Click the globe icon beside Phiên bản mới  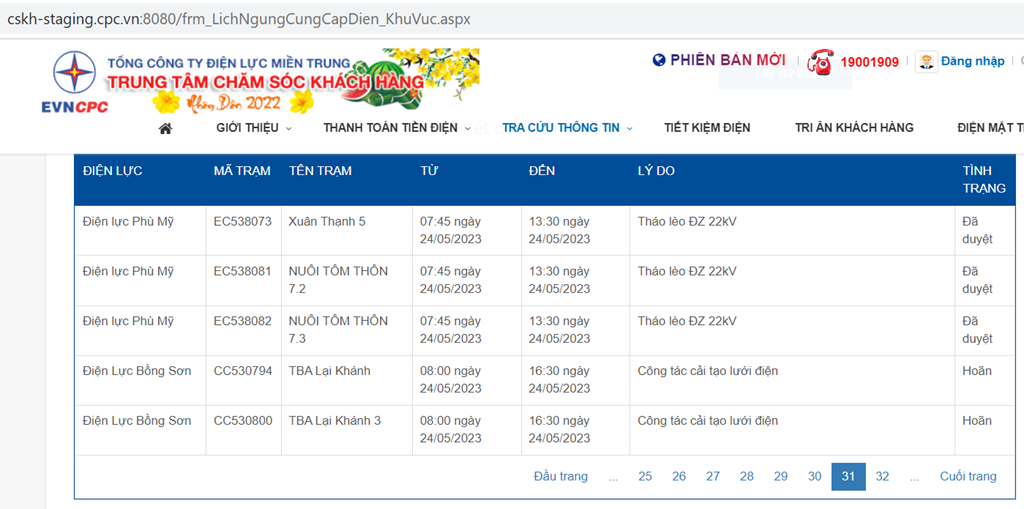point(659,60)
